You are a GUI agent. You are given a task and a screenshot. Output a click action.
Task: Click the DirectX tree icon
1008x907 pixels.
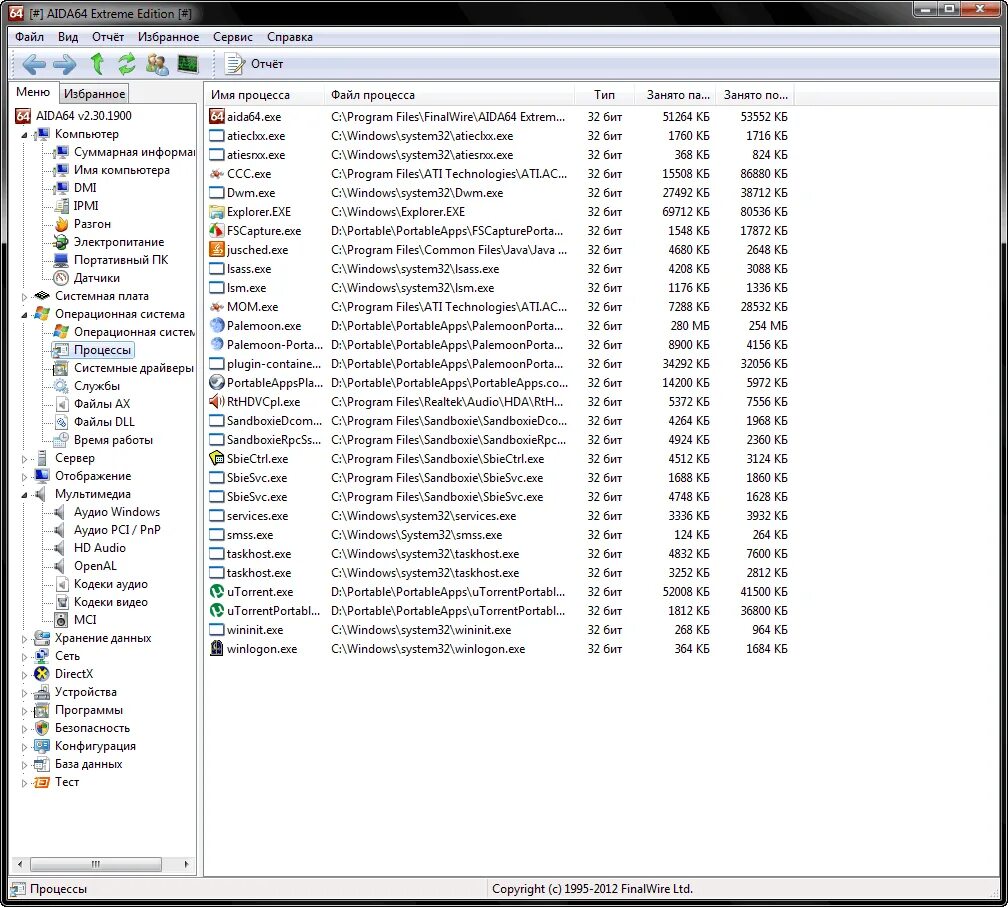click(x=42, y=674)
